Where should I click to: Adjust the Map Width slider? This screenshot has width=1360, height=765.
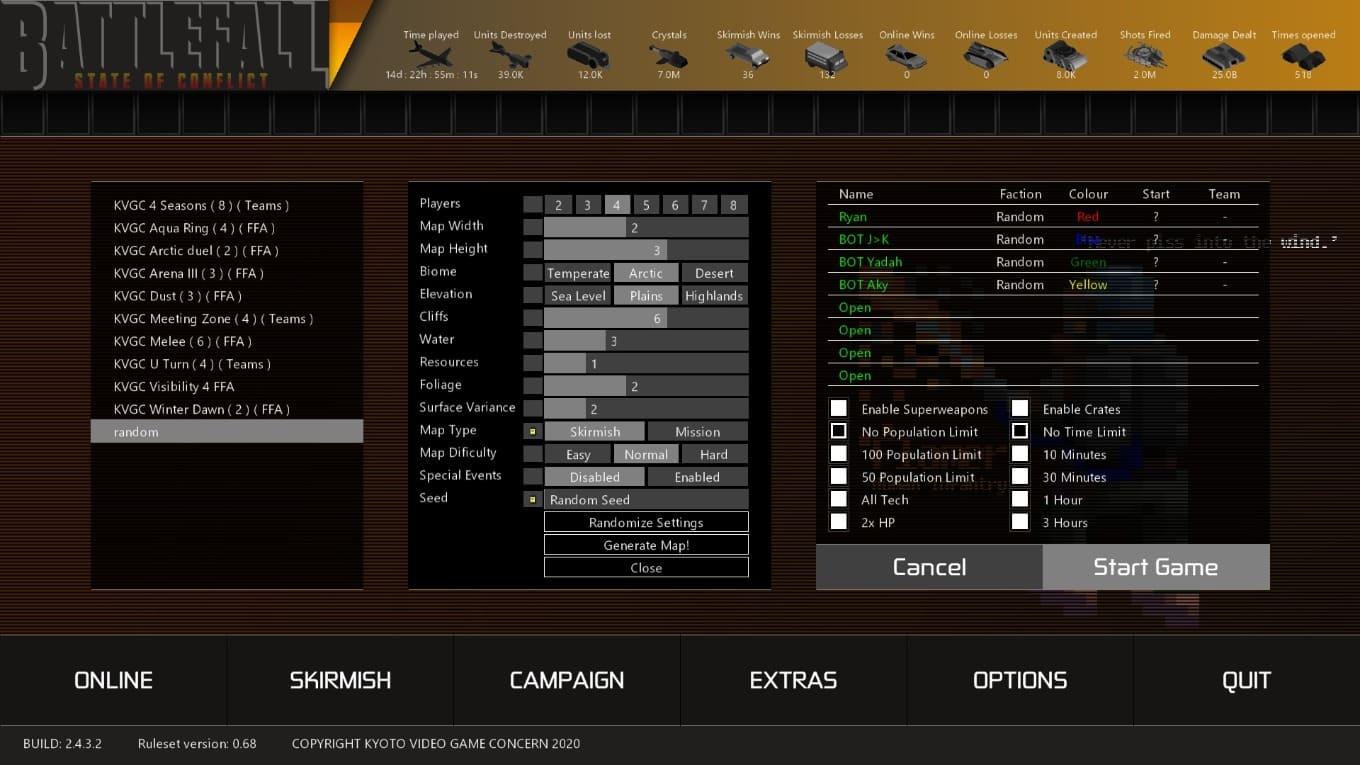pos(646,227)
